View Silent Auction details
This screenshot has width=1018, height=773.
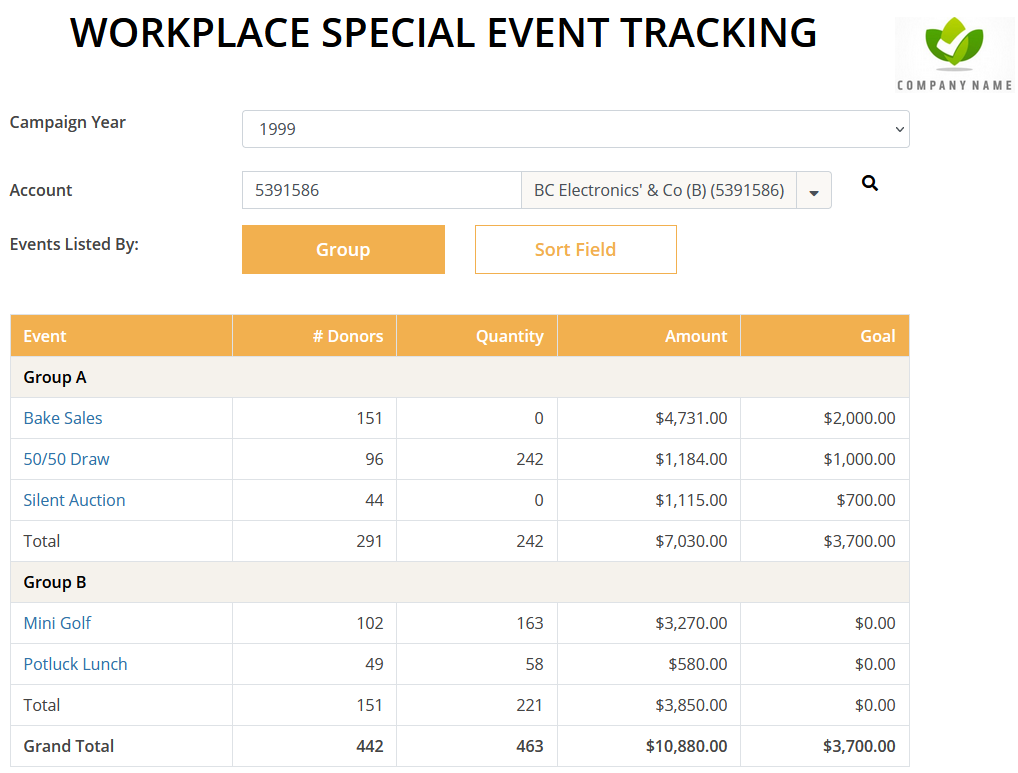pos(74,500)
